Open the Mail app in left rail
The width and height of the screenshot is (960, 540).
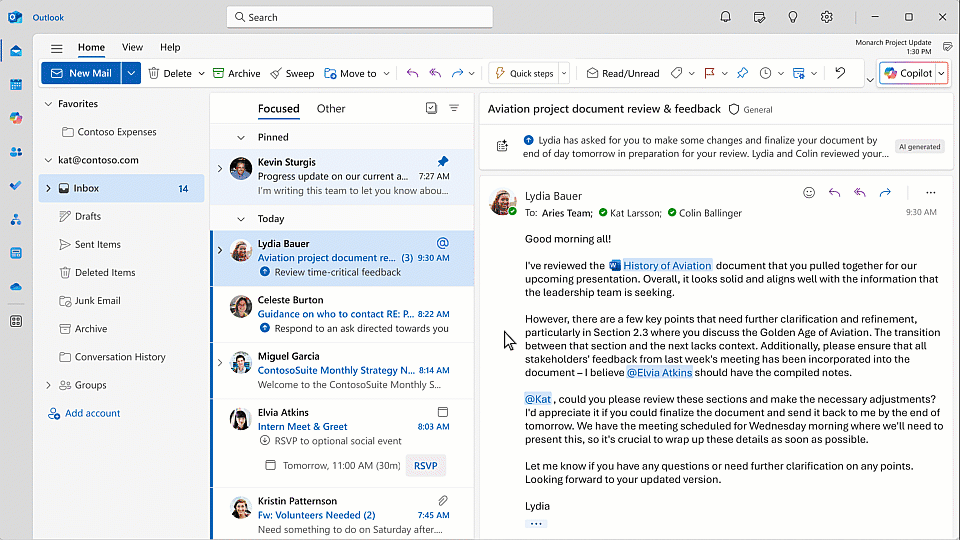click(x=16, y=51)
